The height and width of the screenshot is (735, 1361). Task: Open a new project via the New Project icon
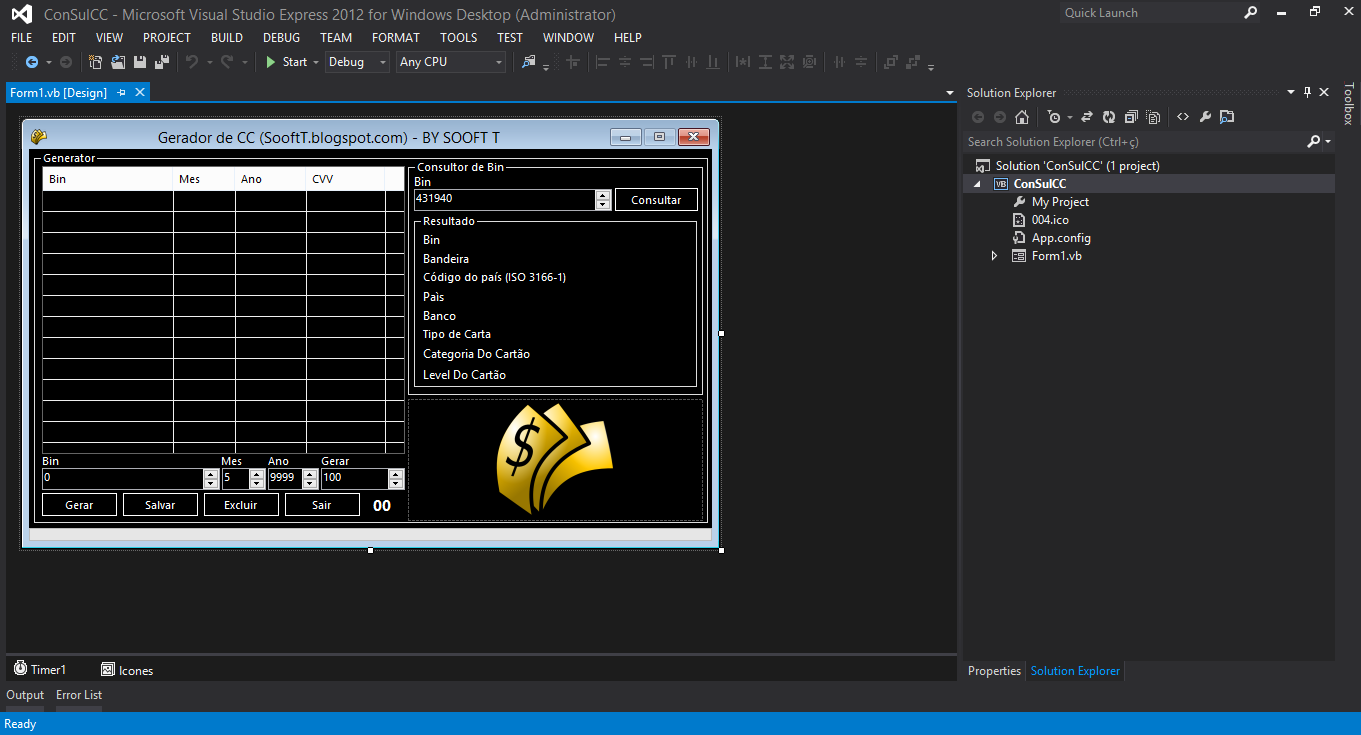click(95, 61)
